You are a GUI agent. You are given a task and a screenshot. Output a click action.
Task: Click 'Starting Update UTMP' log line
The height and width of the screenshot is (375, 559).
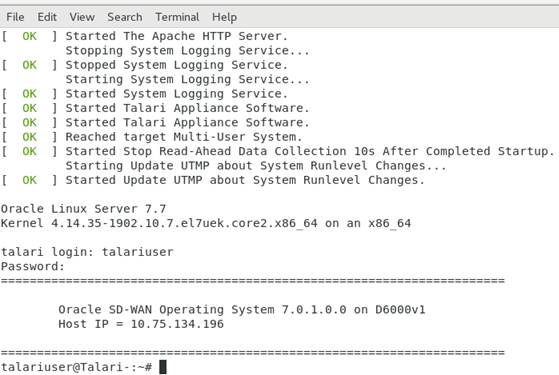256,165
